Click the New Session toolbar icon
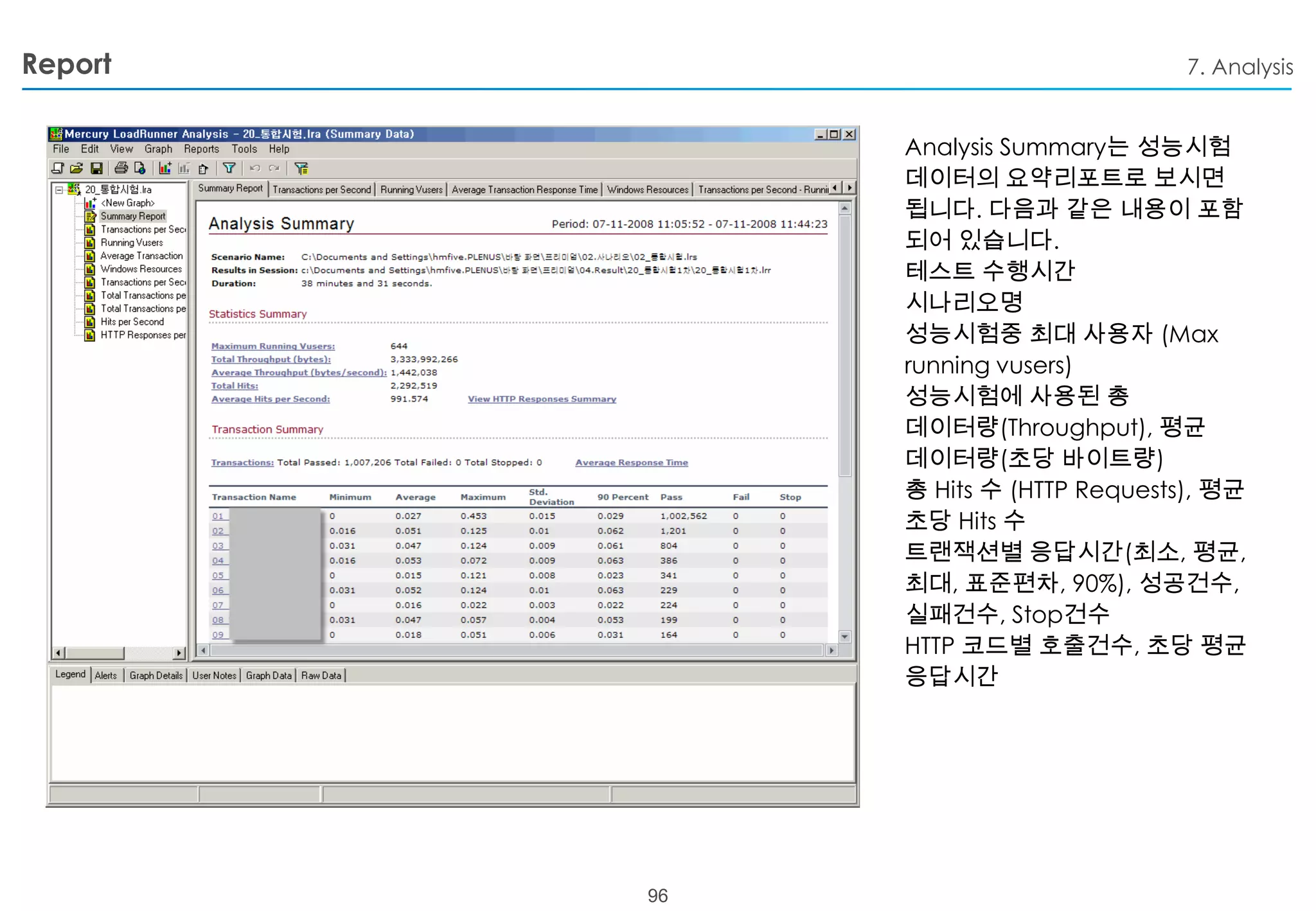 click(x=57, y=168)
